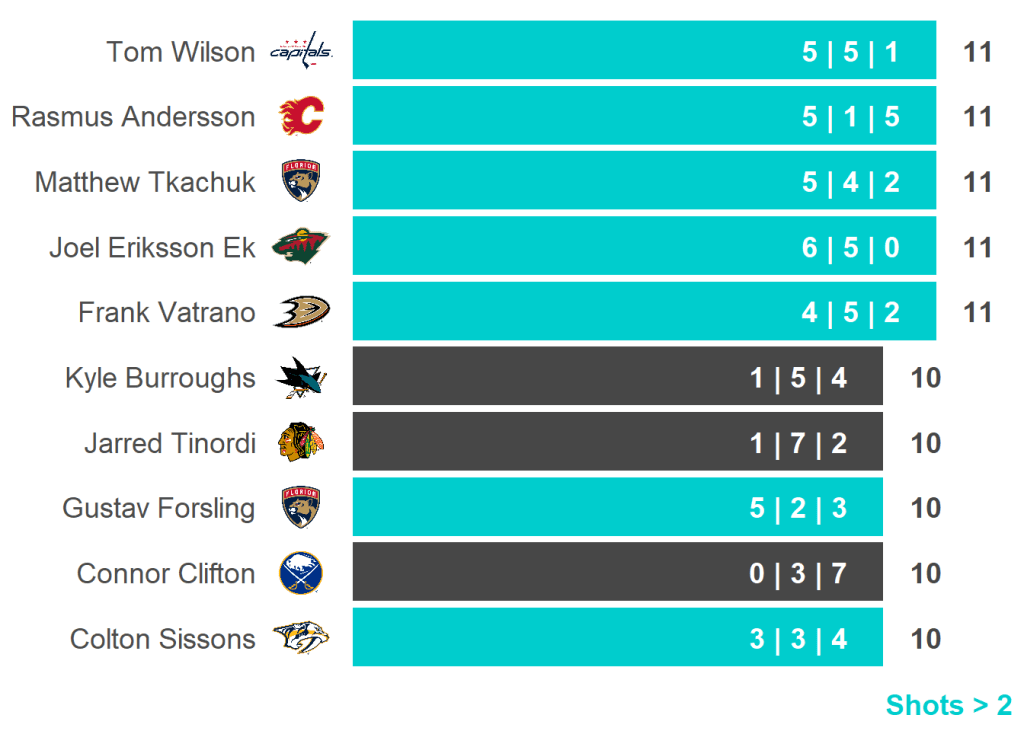Select the Tom Wilson player name
1024x731 pixels.
tap(181, 51)
